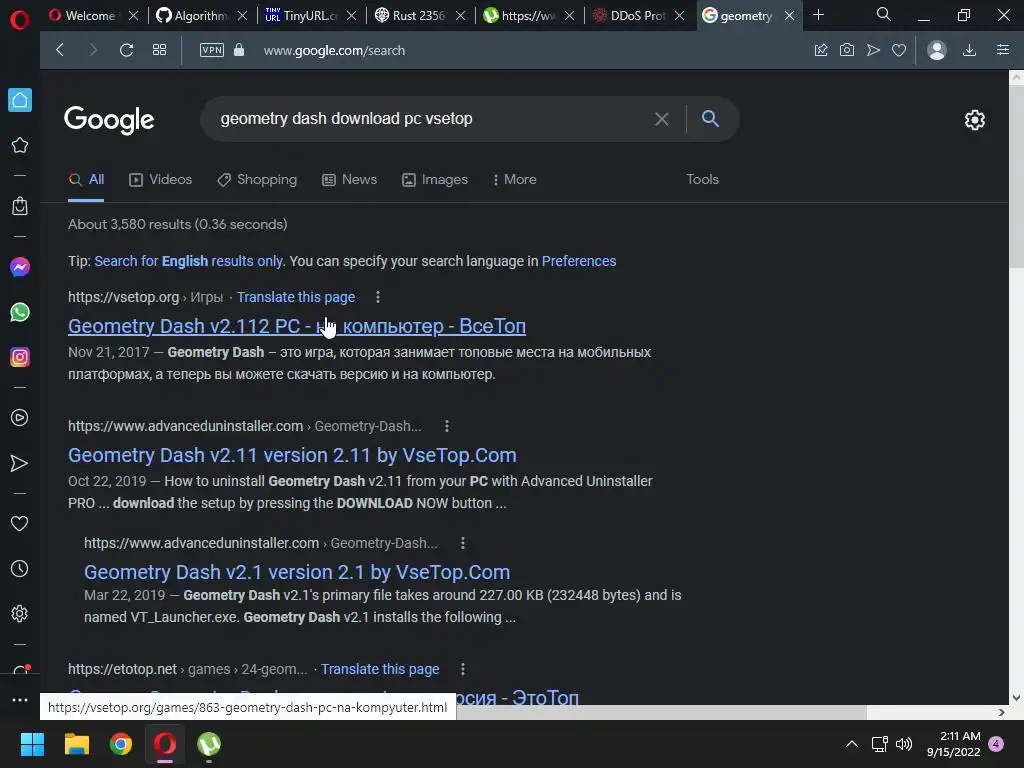This screenshot has height=768, width=1024.
Task: Open File Explorer from taskbar
Action: click(76, 744)
